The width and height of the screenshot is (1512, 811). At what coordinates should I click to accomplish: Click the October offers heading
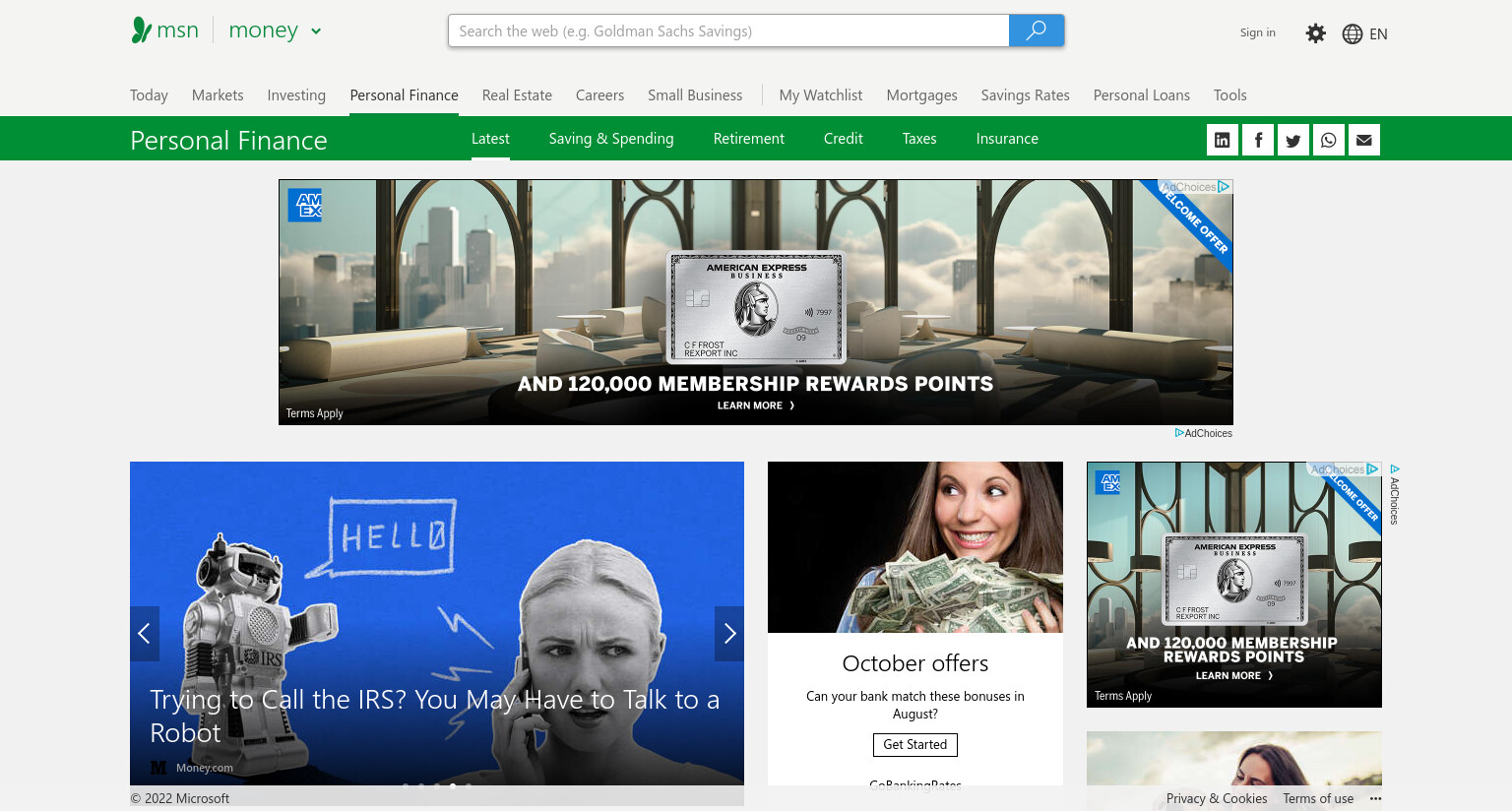tap(915, 663)
